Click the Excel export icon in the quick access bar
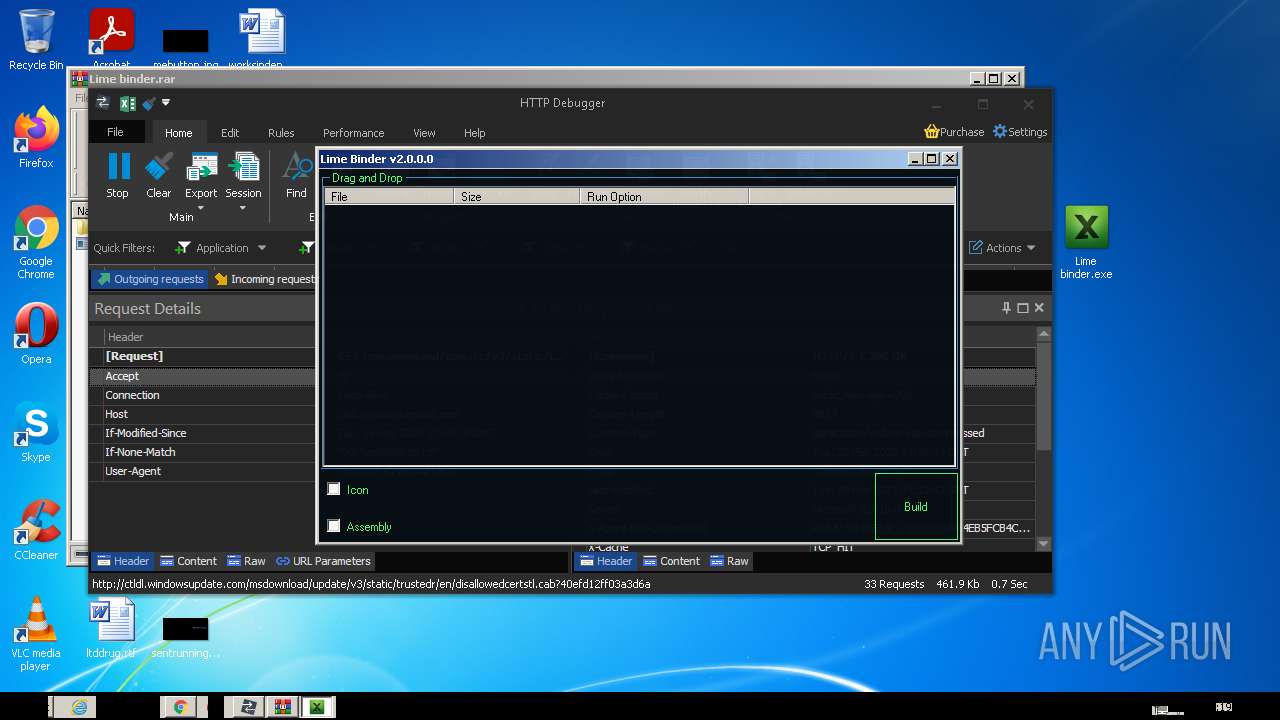 click(127, 103)
